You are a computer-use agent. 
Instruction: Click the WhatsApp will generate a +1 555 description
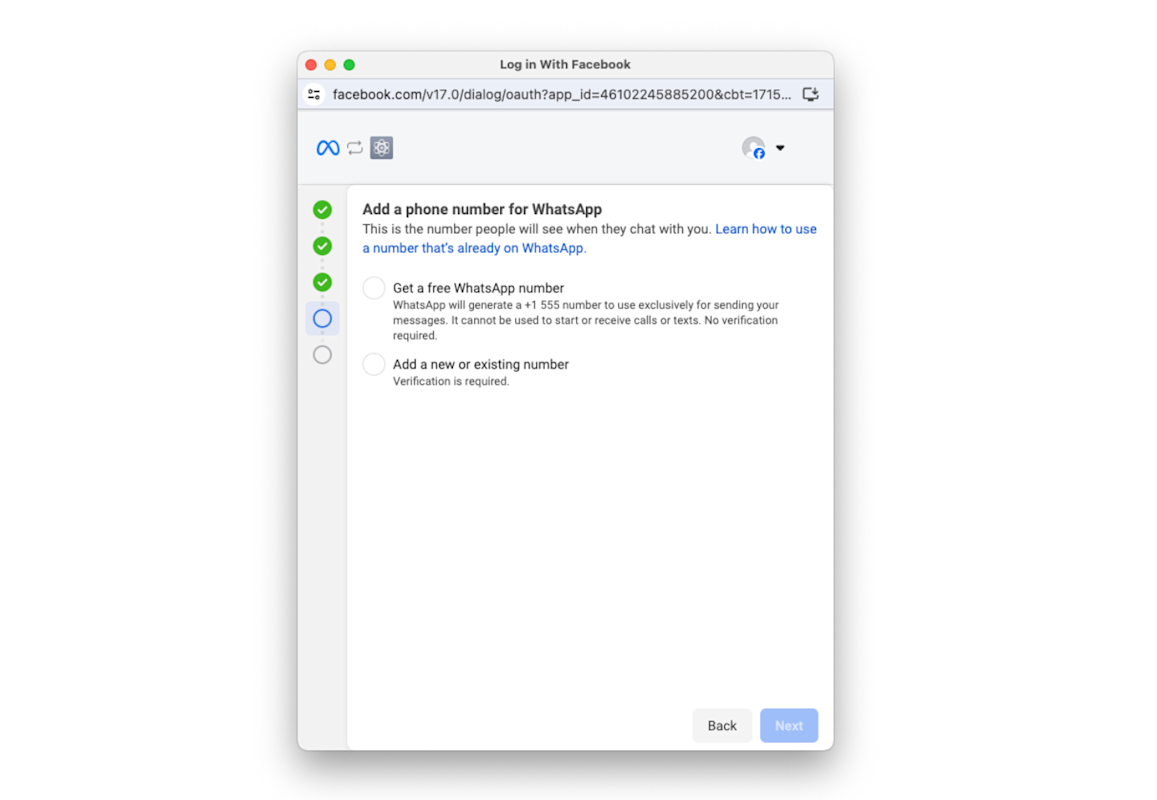(586, 320)
